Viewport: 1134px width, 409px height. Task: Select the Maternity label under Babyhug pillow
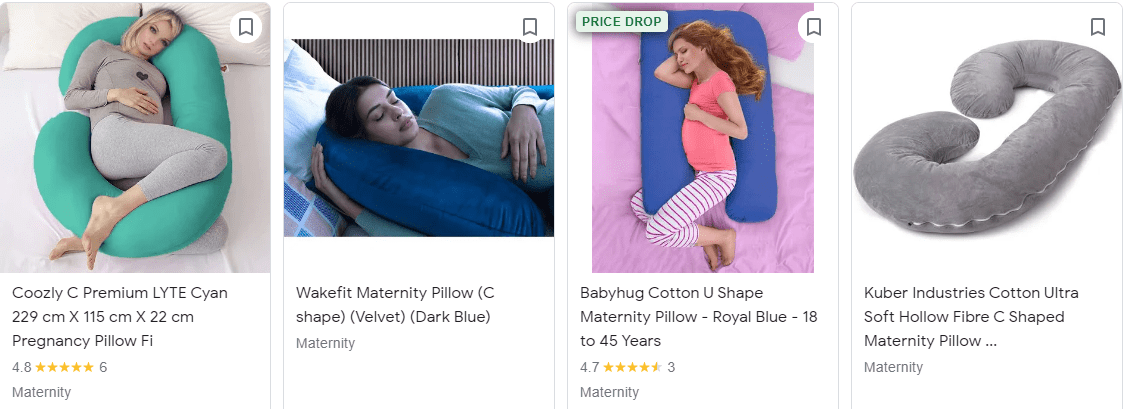coord(609,392)
